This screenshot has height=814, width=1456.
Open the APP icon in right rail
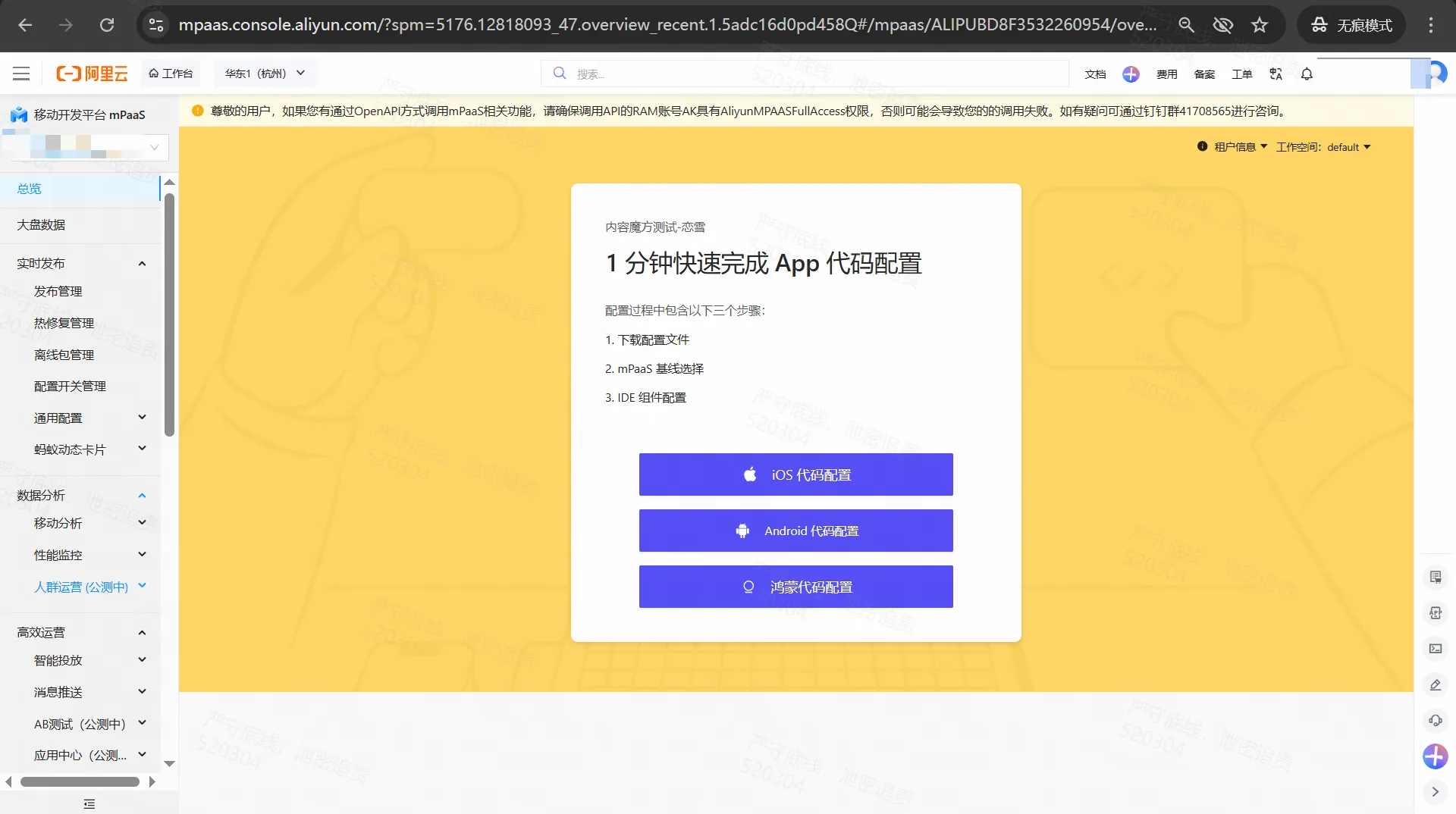[1436, 612]
